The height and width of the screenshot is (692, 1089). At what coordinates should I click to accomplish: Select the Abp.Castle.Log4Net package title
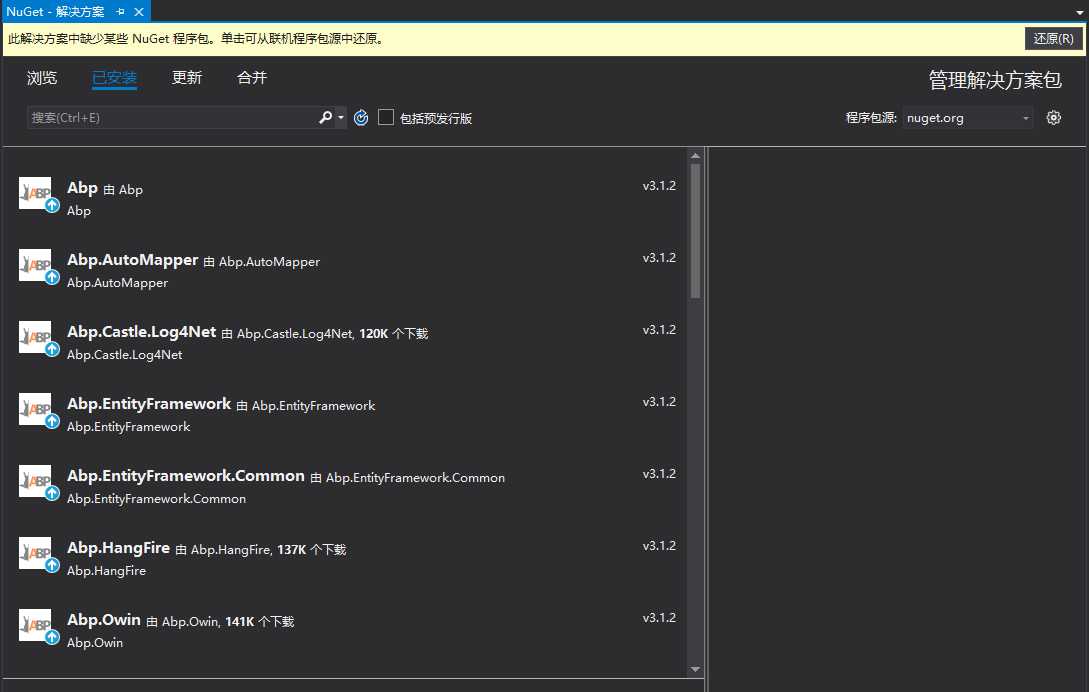142,332
